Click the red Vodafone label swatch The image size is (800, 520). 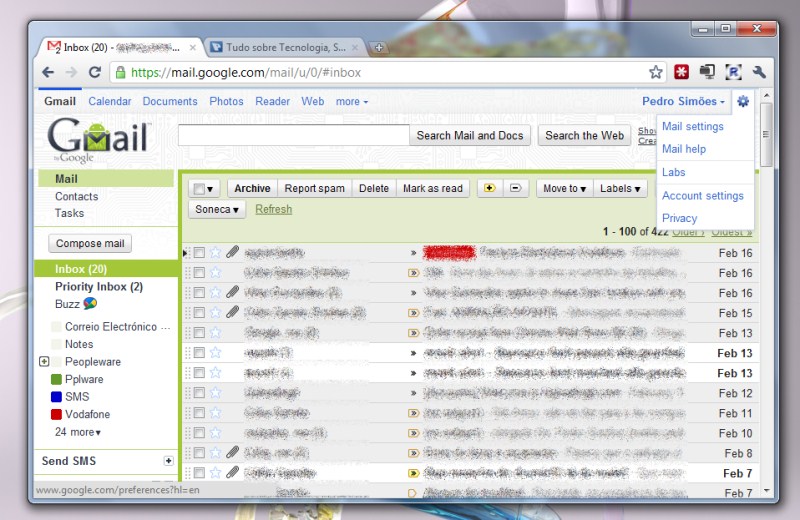(x=56, y=414)
